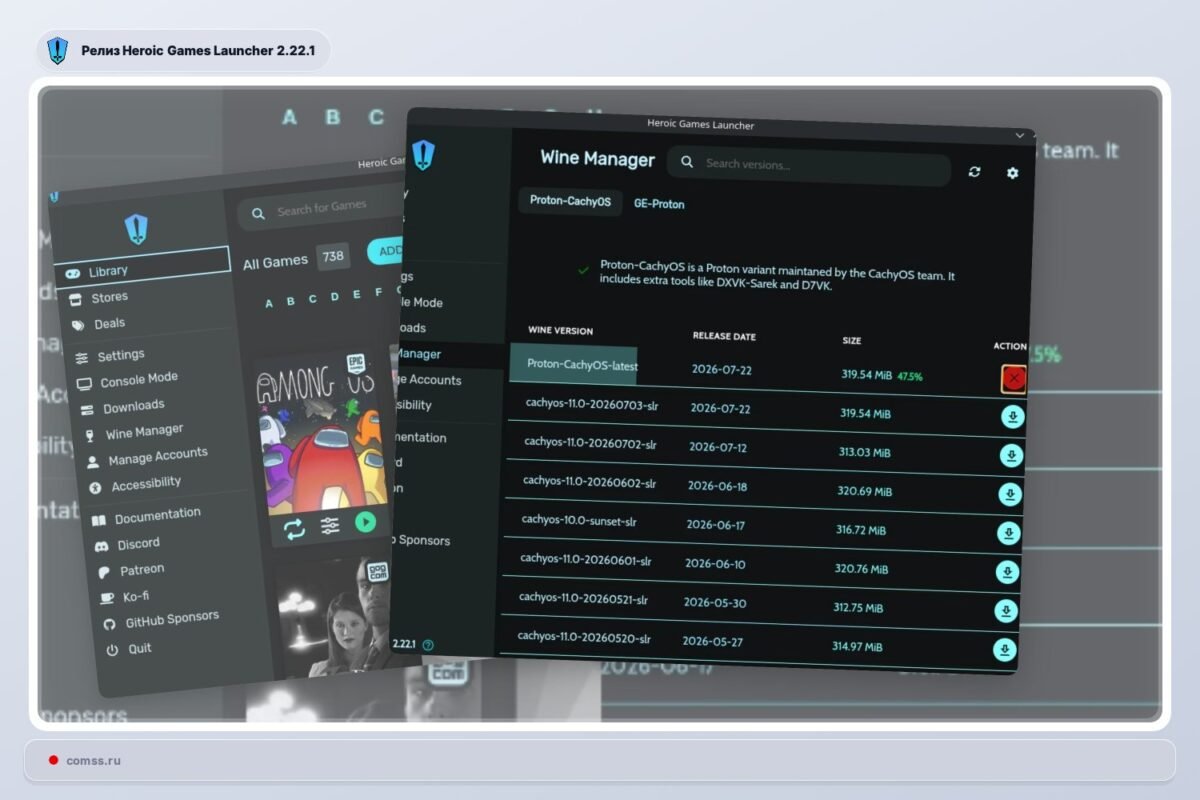Download cachyos-11.0-20260521-slr version
Image resolution: width=1200 pixels, height=800 pixels.
point(1005,611)
